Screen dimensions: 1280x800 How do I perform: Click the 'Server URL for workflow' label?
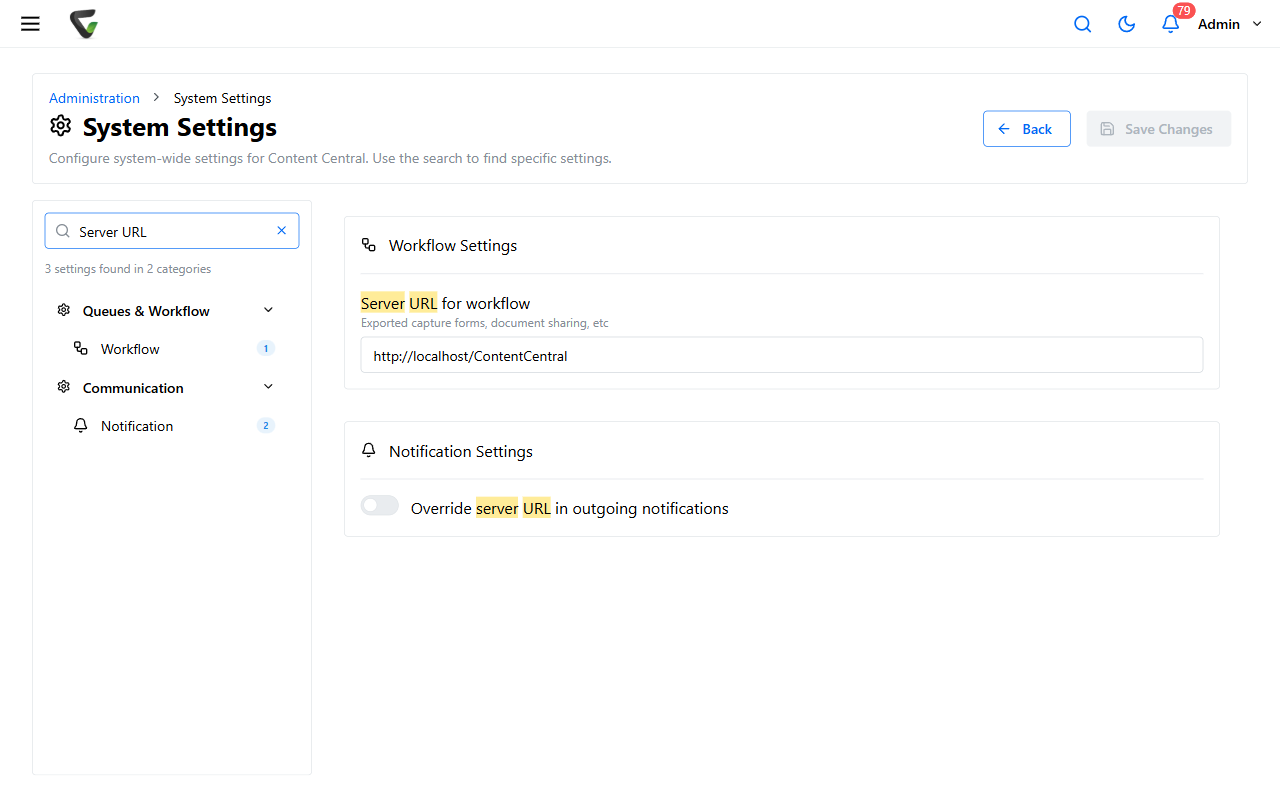[446, 303]
